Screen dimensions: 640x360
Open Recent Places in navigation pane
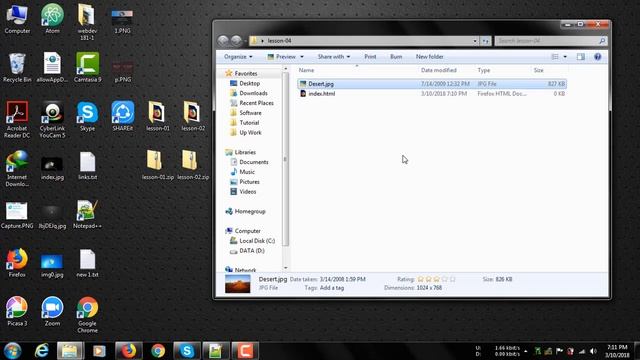click(x=256, y=103)
